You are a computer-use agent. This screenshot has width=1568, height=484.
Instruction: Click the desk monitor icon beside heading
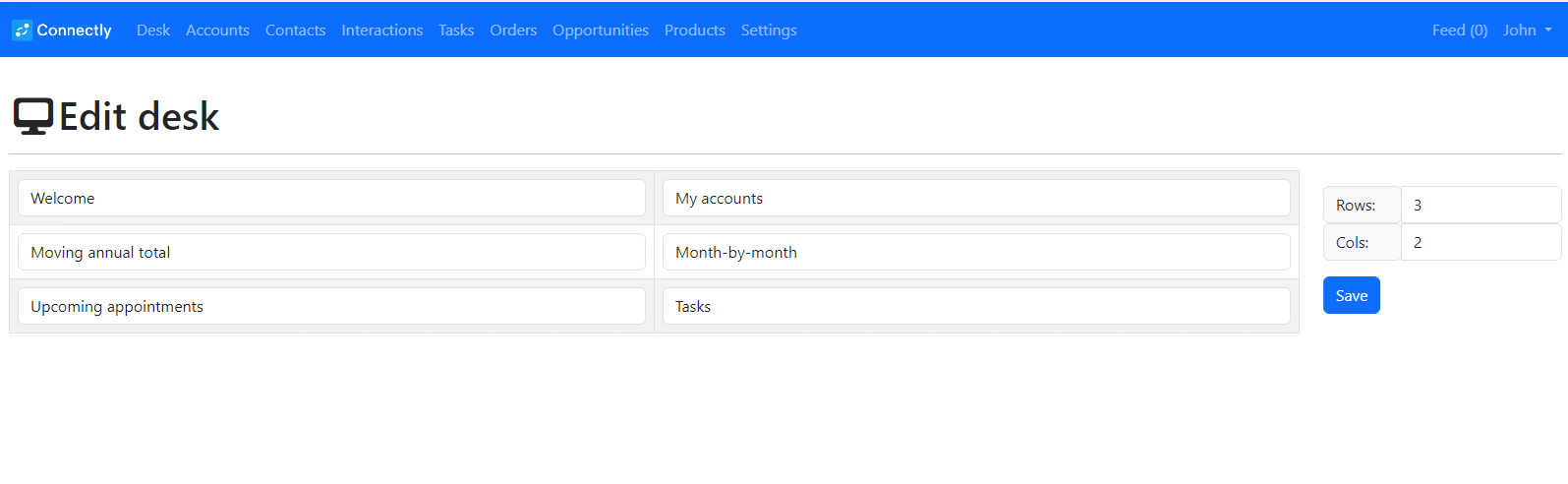coord(32,116)
